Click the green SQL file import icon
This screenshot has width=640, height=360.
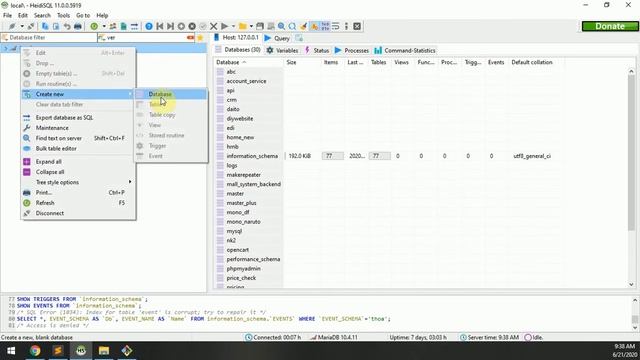point(123,26)
